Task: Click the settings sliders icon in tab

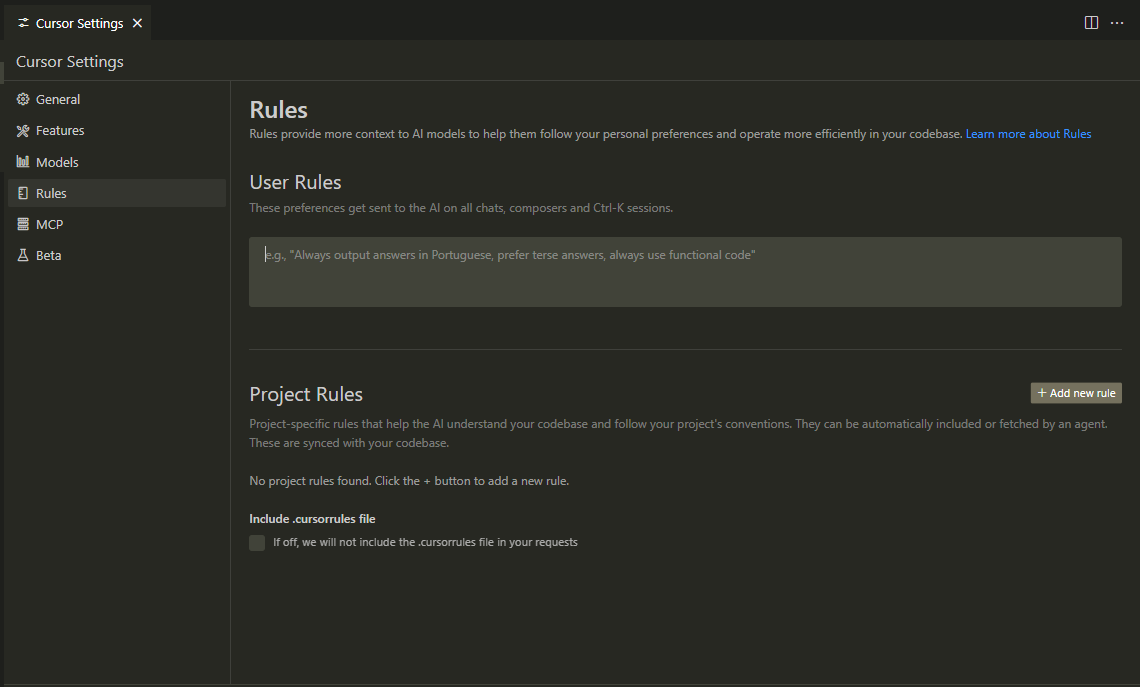Action: [x=23, y=23]
